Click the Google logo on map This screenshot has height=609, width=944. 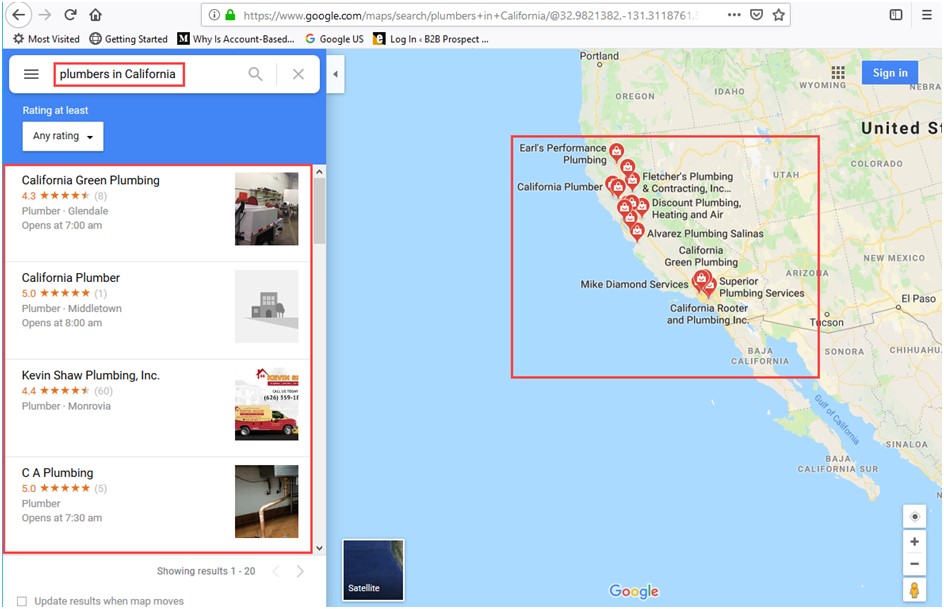(x=634, y=591)
